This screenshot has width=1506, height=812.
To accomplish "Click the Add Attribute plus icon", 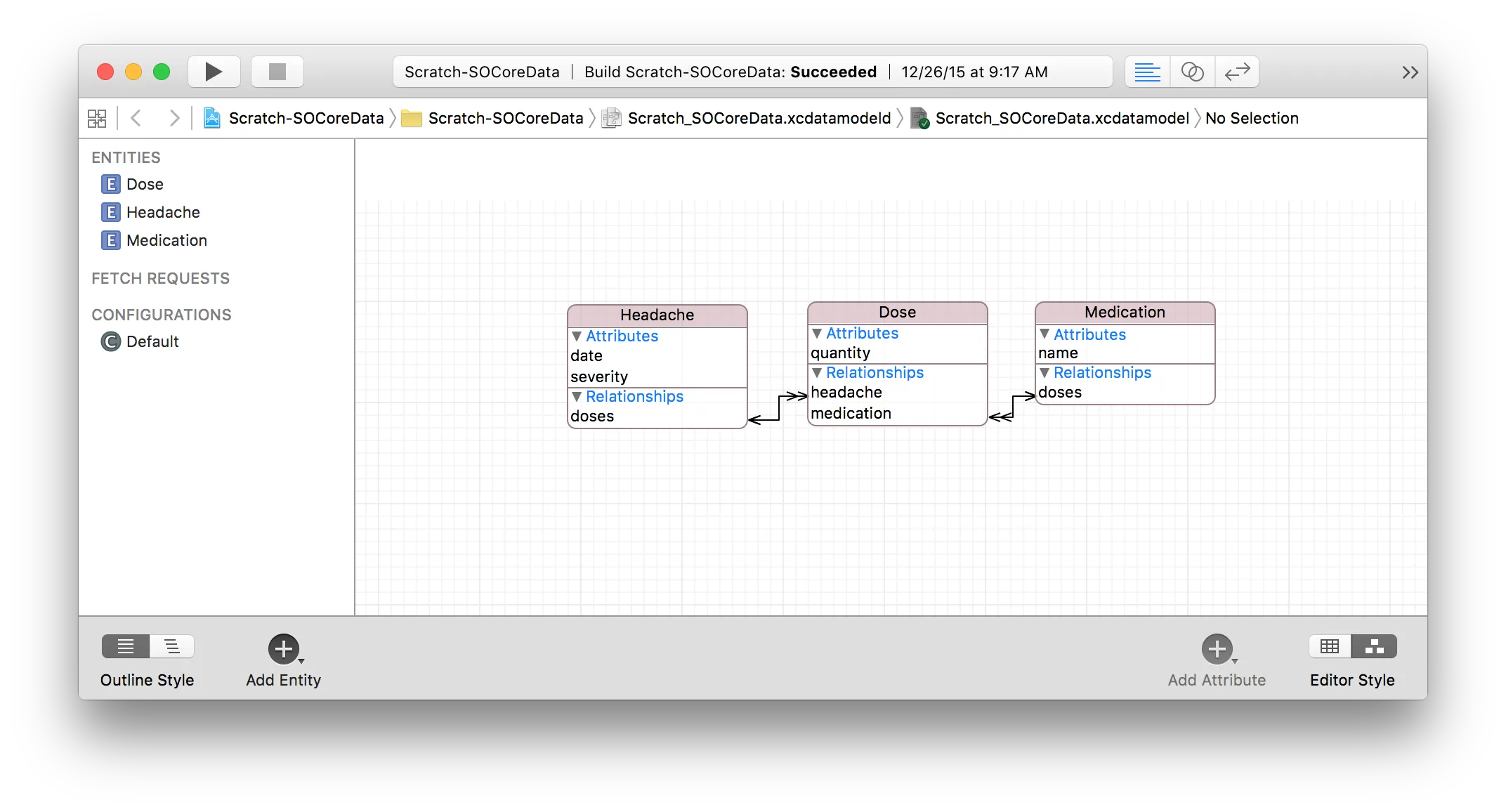I will pyautogui.click(x=1217, y=649).
